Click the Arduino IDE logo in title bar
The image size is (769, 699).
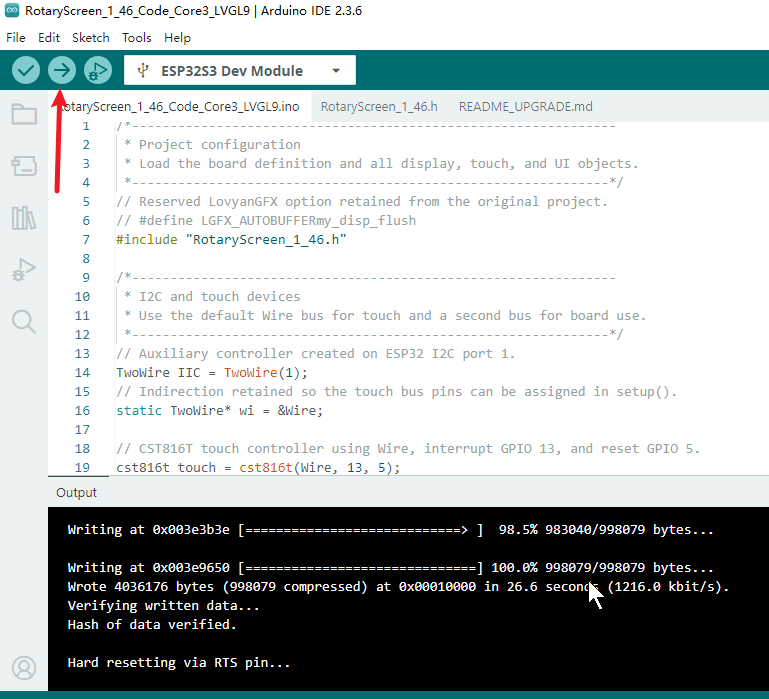pyautogui.click(x=12, y=10)
